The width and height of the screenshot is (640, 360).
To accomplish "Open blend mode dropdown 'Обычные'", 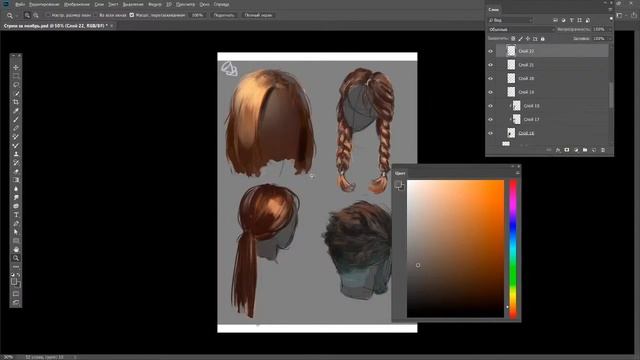I will 521,29.
